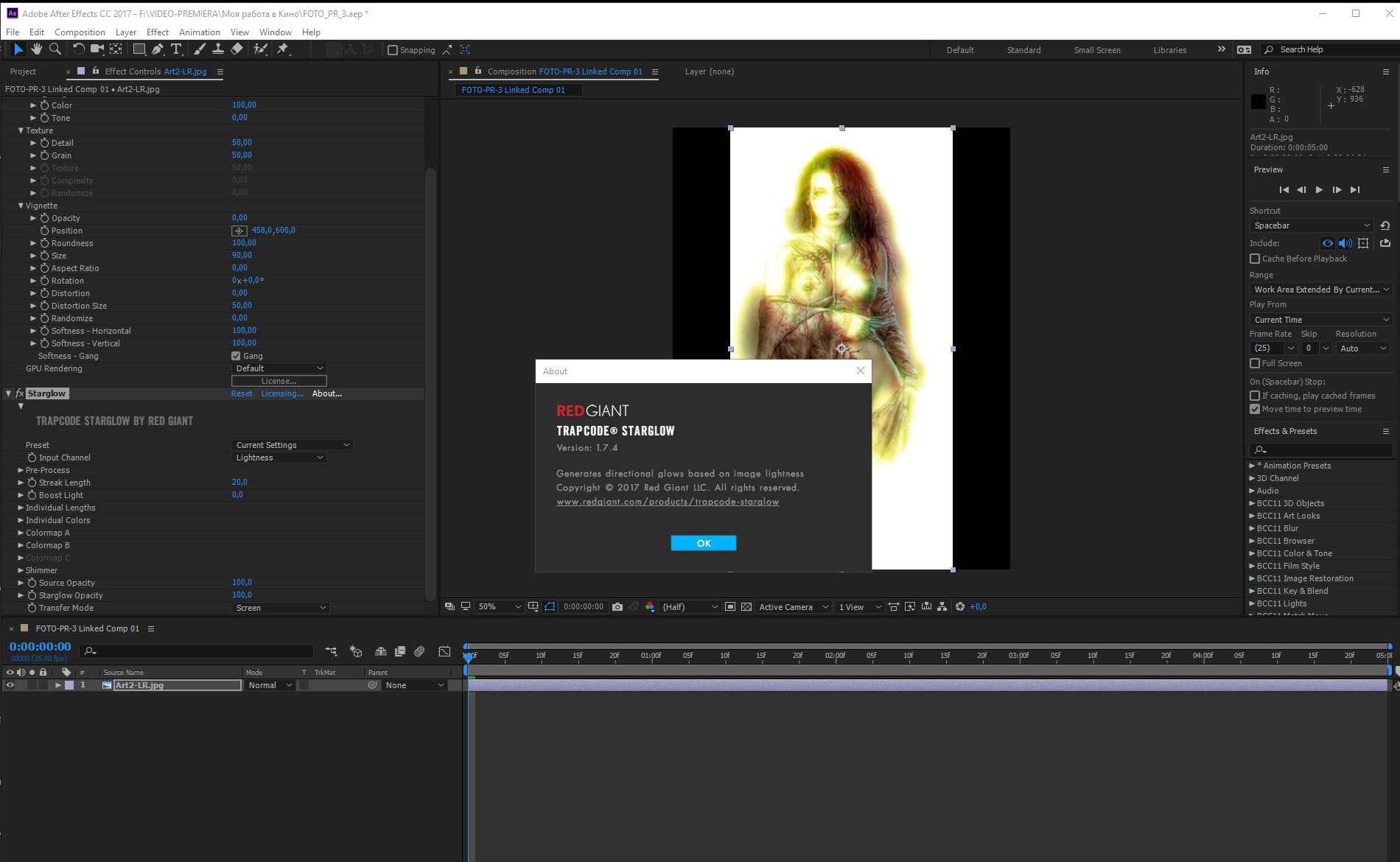Toggle audio include speaker in Preview
Viewport: 1400px width, 862px height.
pyautogui.click(x=1345, y=243)
